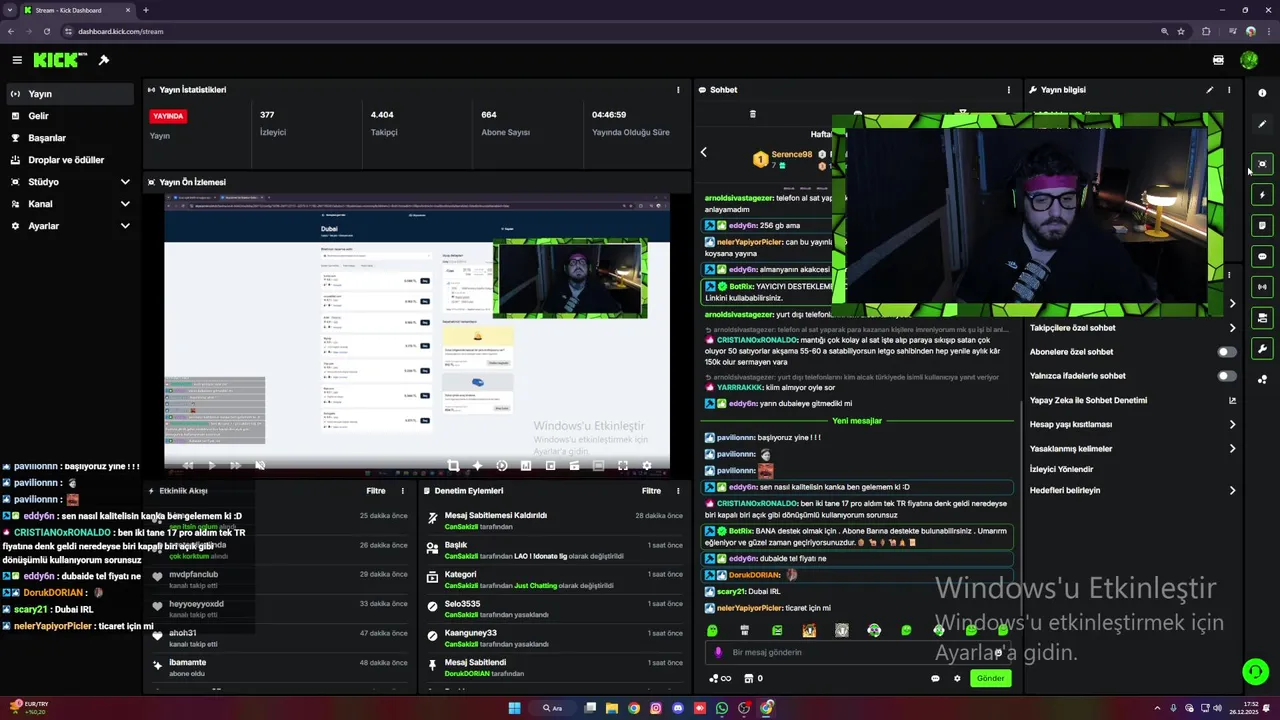Screen dimensions: 1280x720
Task: Open Windows Start menu
Action: pos(514,708)
